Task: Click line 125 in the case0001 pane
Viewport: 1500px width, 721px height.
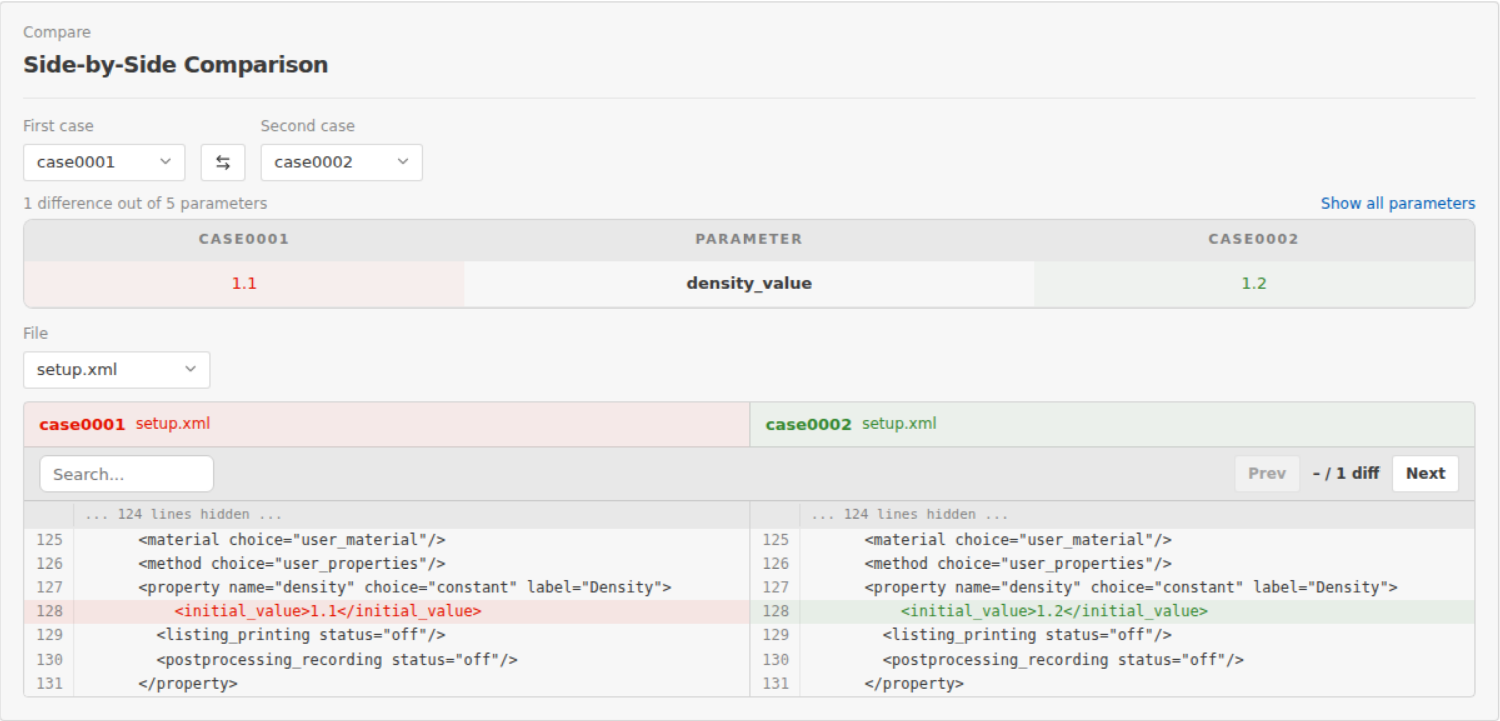Action: pyautogui.click(x=387, y=540)
